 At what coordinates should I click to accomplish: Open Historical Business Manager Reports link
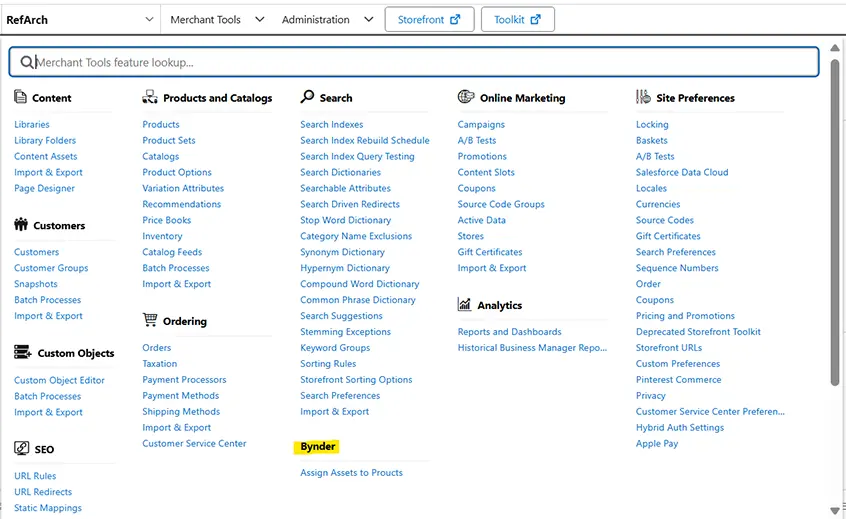(x=532, y=348)
